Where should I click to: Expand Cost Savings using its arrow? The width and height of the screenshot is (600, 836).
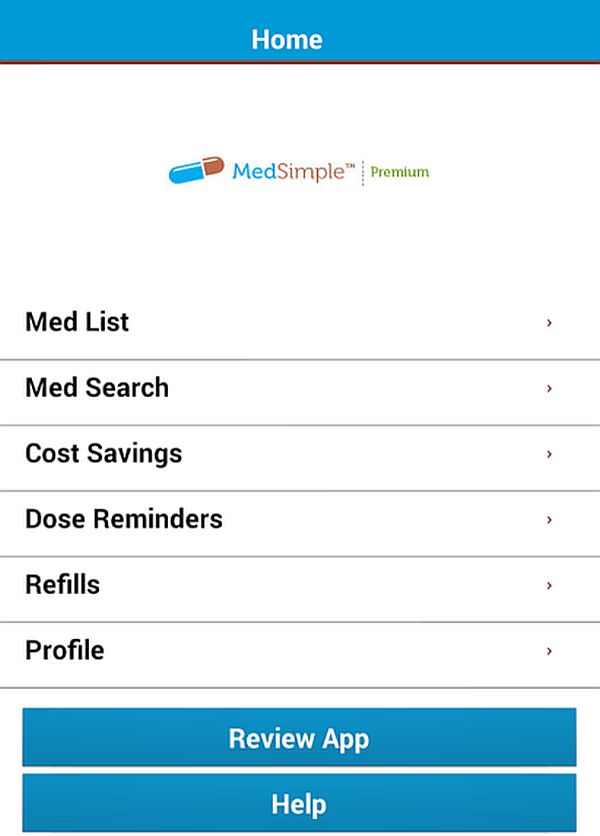(x=549, y=454)
